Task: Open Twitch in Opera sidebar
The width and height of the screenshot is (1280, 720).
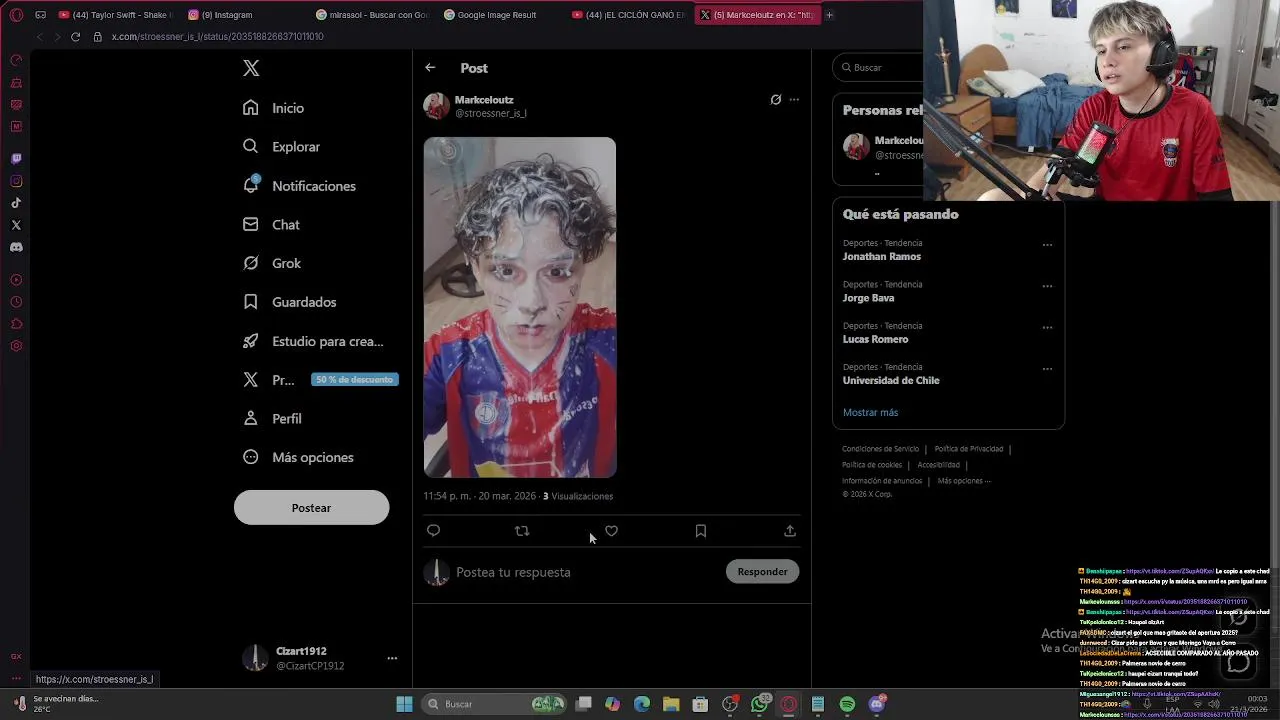Action: [x=16, y=159]
